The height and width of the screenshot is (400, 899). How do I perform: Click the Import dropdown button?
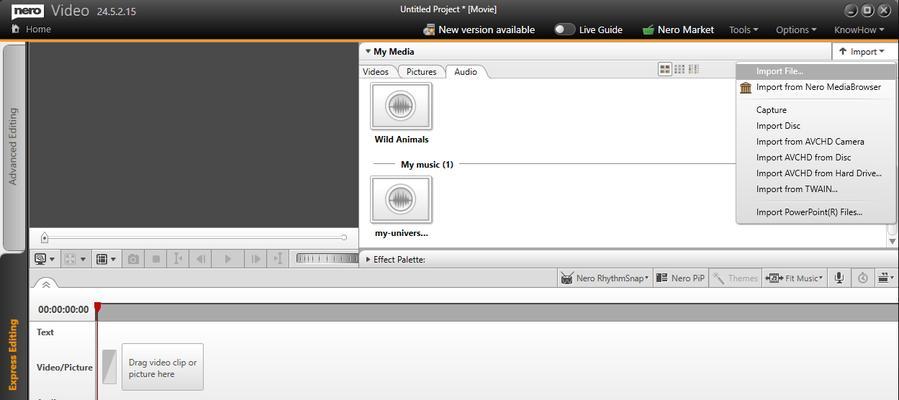pyautogui.click(x=862, y=52)
